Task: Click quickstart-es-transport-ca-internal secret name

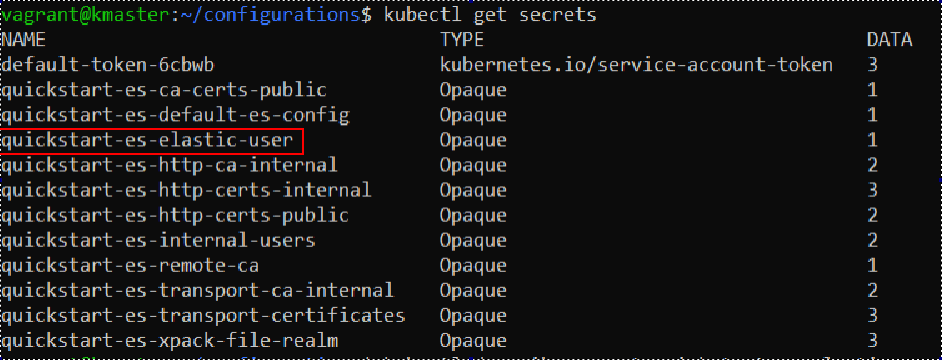Action: point(197,291)
